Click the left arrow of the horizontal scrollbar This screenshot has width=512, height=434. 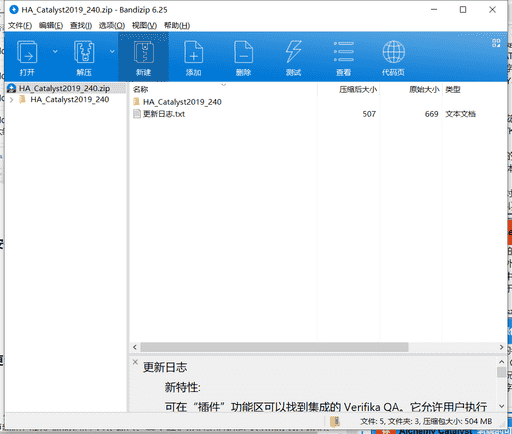pos(135,347)
